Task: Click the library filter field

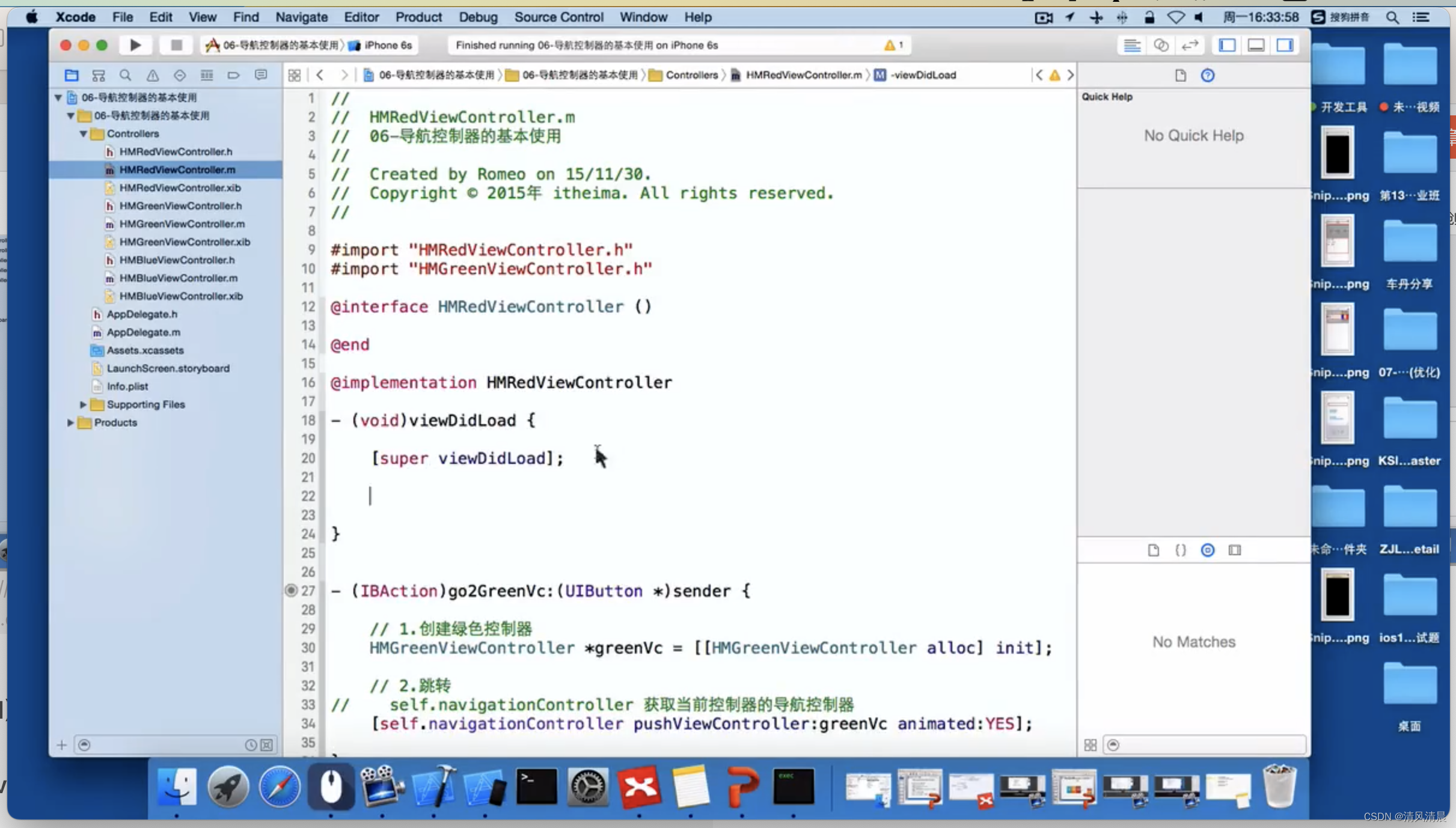Action: 1205,745
